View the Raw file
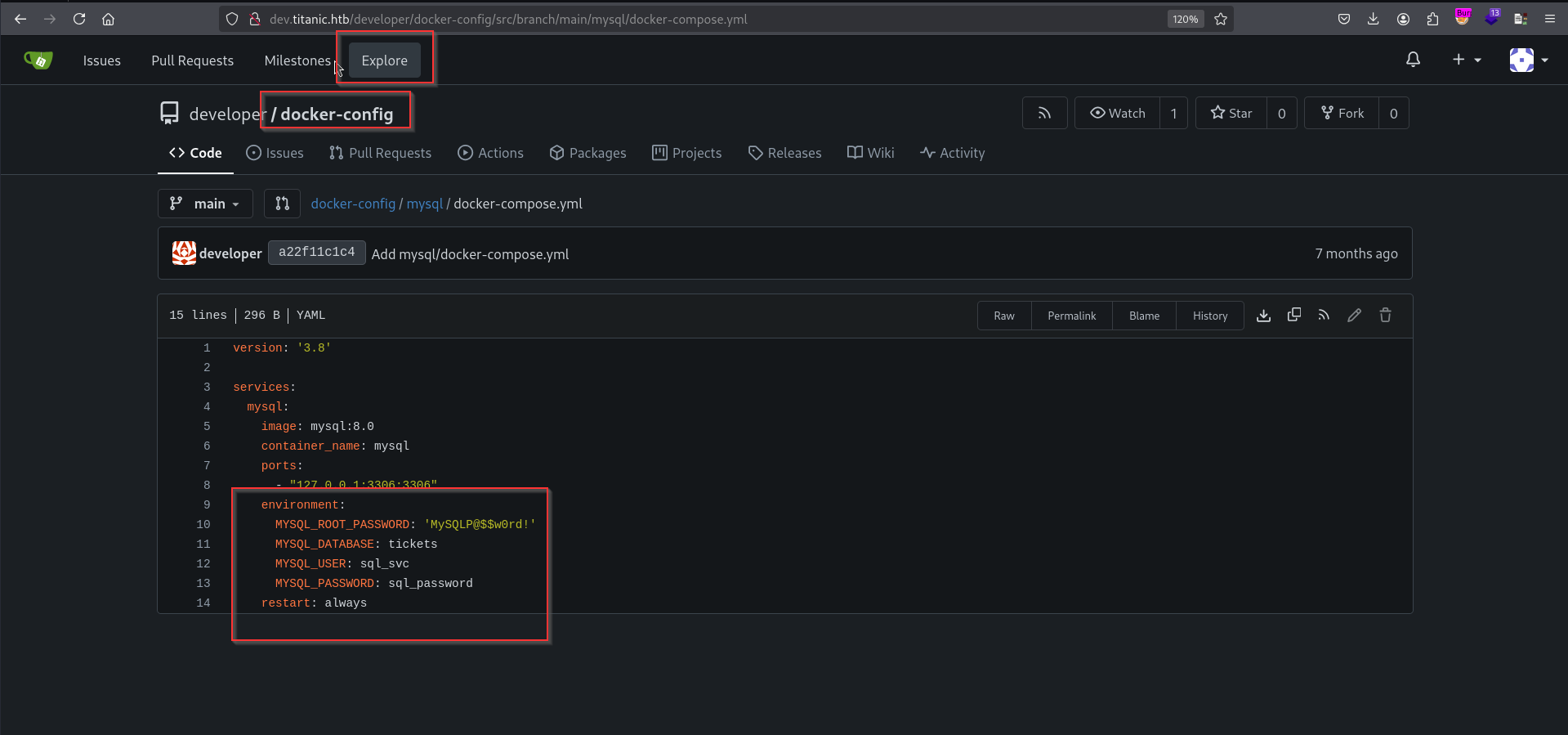1568x735 pixels. (1003, 316)
